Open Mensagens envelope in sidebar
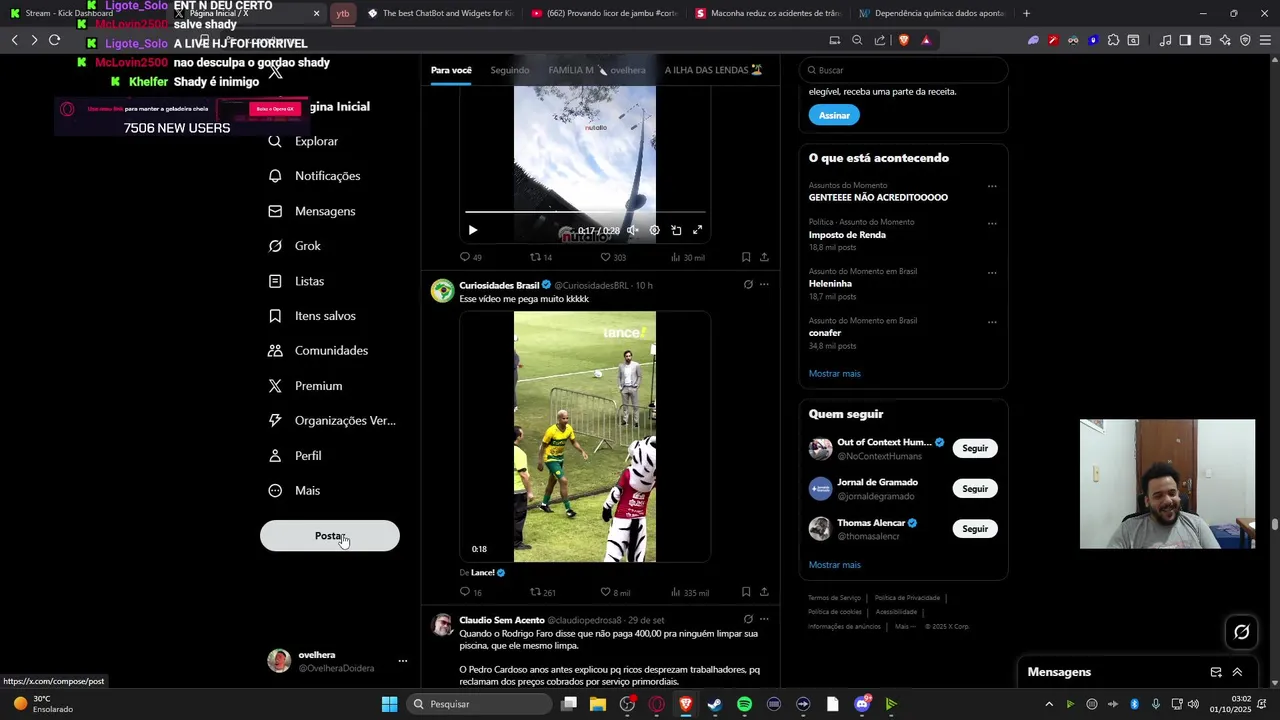Image resolution: width=1280 pixels, height=720 pixels. (x=312, y=211)
